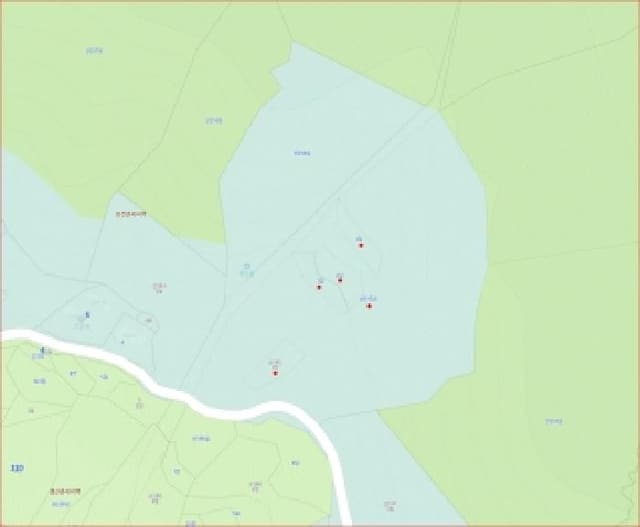The image size is (640, 527).
Task: Click the pinkish label west of the blue zone center
Action: pos(159,288)
